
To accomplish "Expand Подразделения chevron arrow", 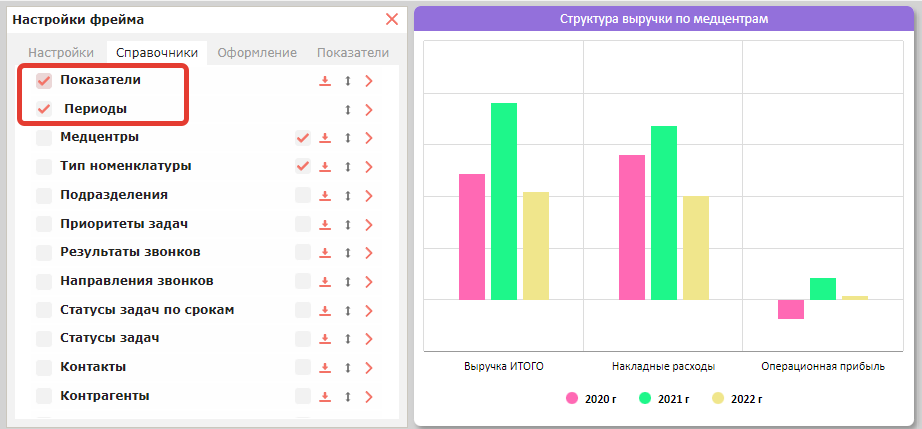I will [369, 196].
